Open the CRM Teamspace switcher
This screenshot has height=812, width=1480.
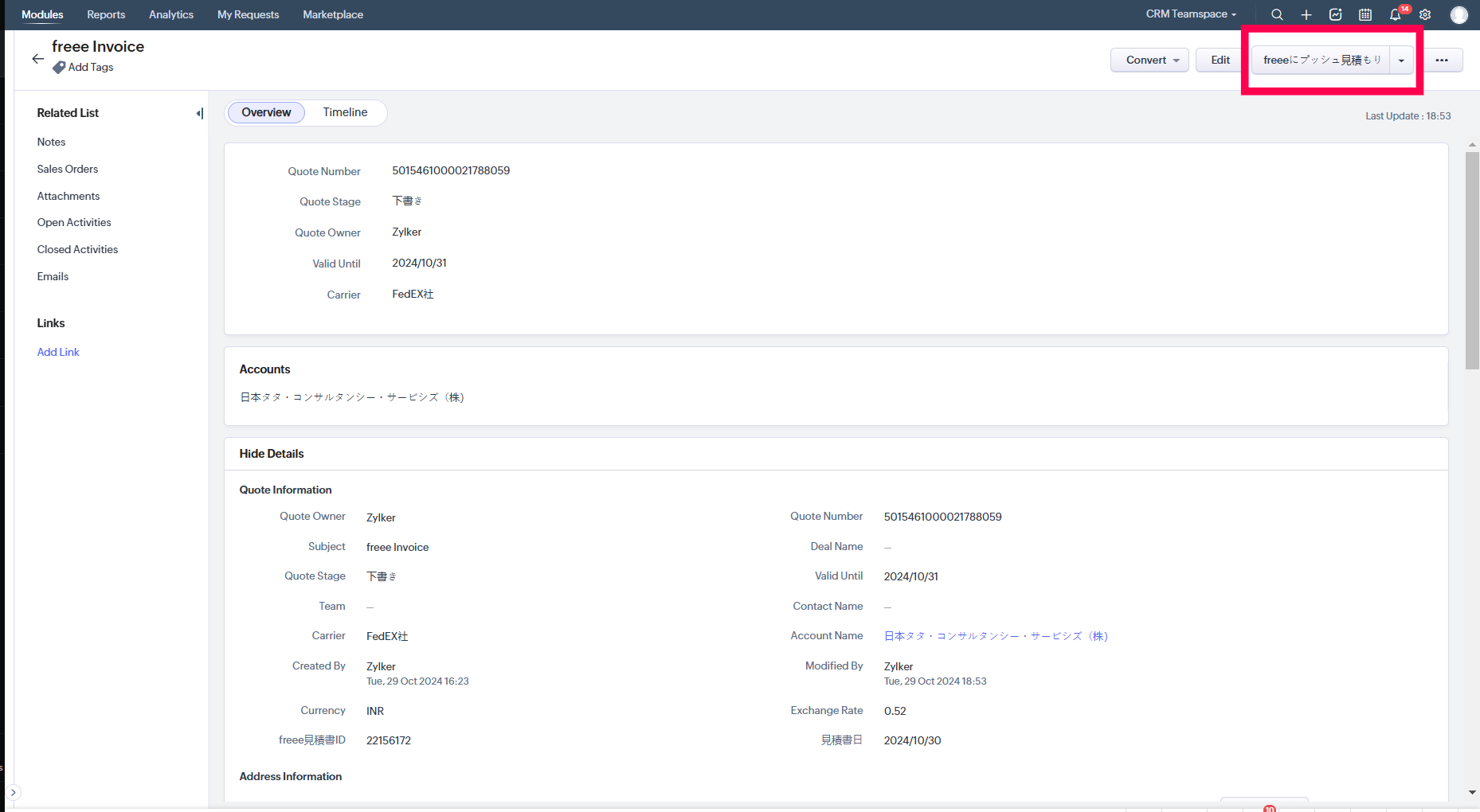(x=1191, y=14)
